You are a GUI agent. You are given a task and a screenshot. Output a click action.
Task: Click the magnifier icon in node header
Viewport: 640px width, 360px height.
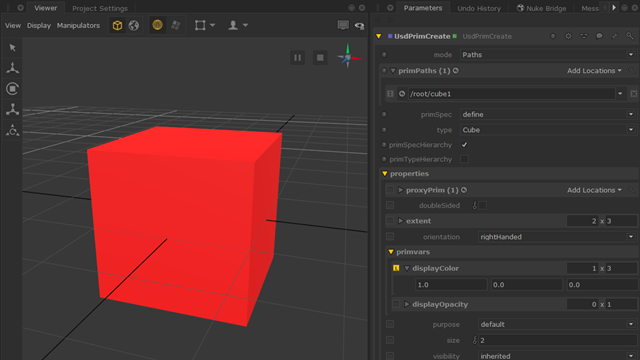(x=630, y=36)
